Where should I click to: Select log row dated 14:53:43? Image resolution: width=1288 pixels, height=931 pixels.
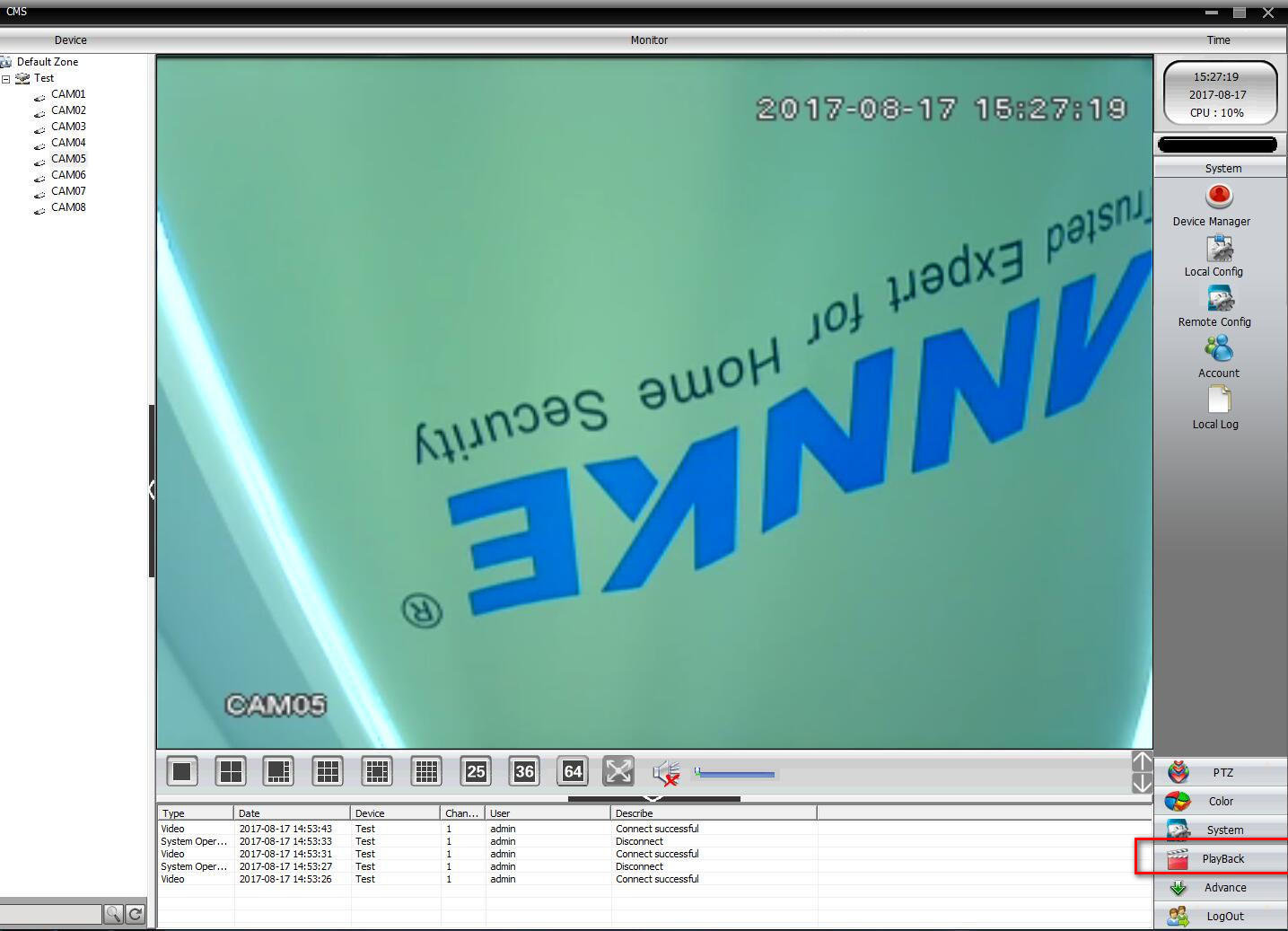point(654,829)
